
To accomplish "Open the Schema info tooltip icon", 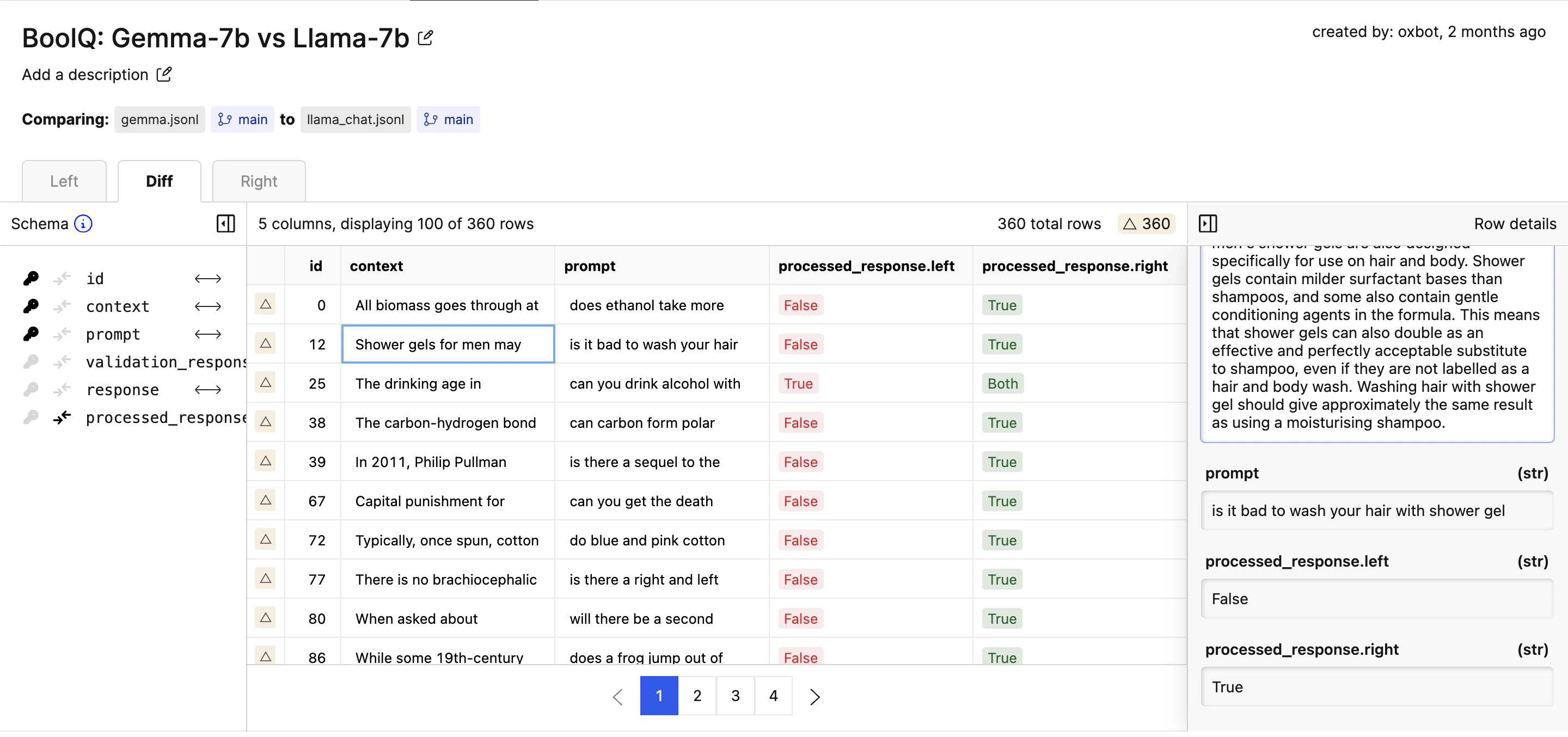I will 83,223.
